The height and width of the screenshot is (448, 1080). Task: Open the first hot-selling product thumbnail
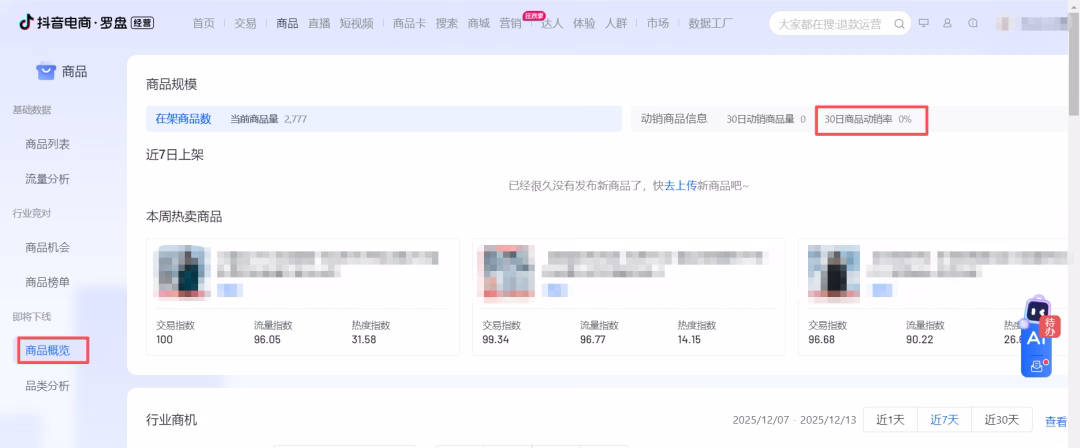pyautogui.click(x=183, y=272)
